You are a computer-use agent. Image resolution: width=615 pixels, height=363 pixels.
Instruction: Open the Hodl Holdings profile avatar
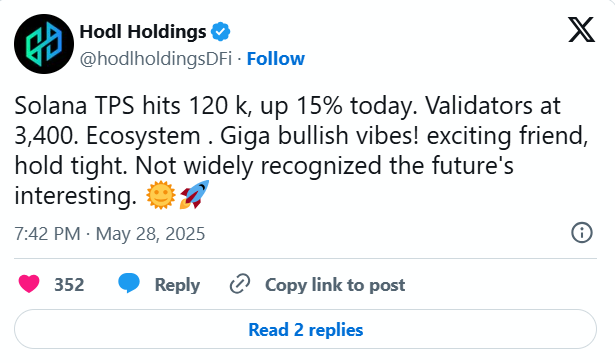coord(44,44)
